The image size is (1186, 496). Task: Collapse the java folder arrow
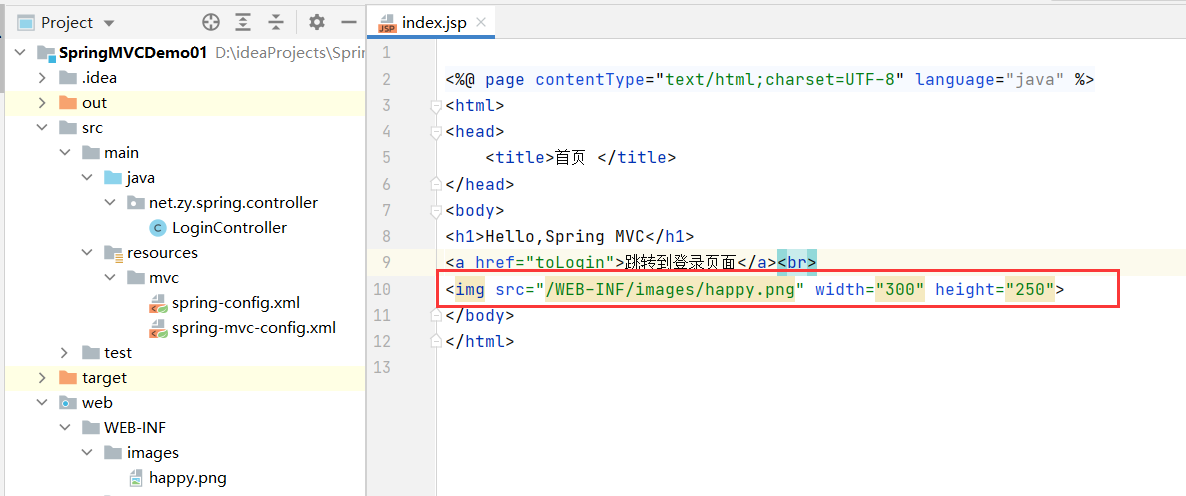(88, 178)
